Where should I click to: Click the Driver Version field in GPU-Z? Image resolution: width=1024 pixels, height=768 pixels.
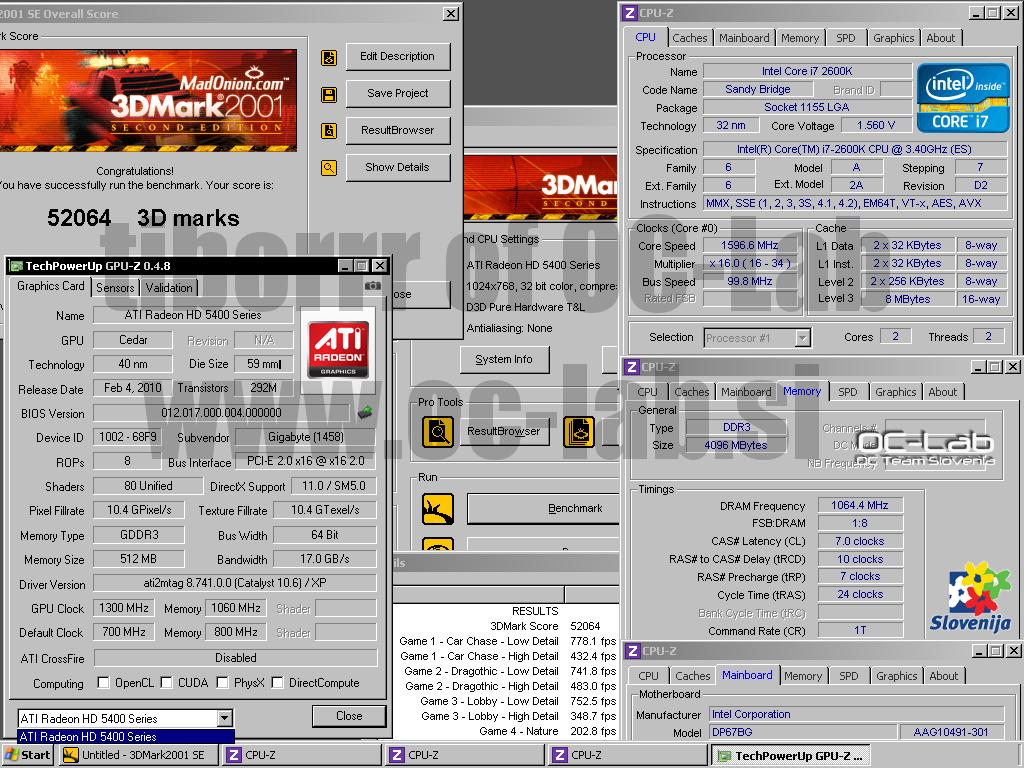(x=235, y=583)
